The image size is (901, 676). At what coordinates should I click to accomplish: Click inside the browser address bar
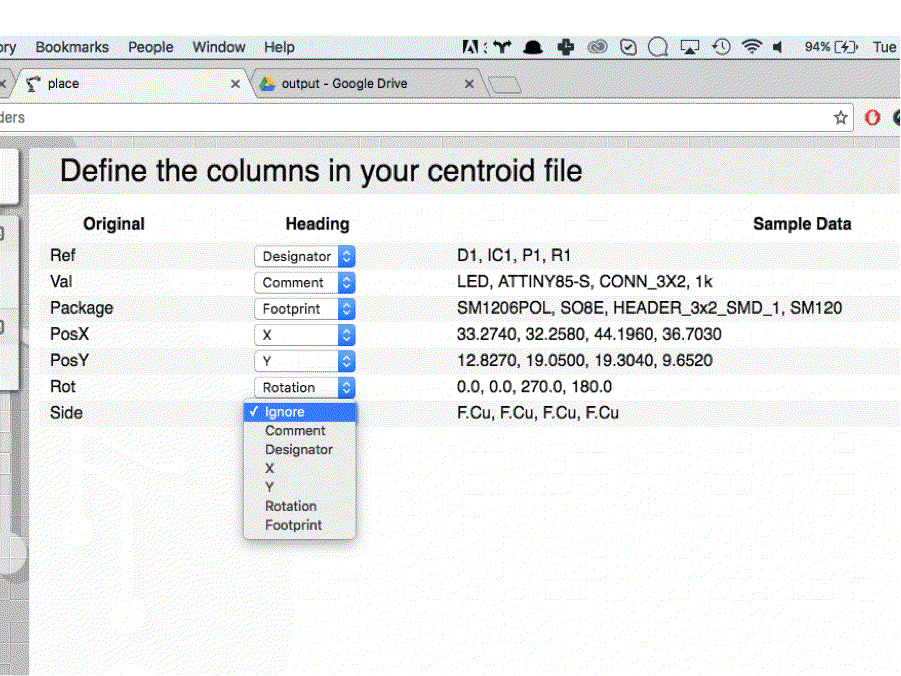click(400, 117)
